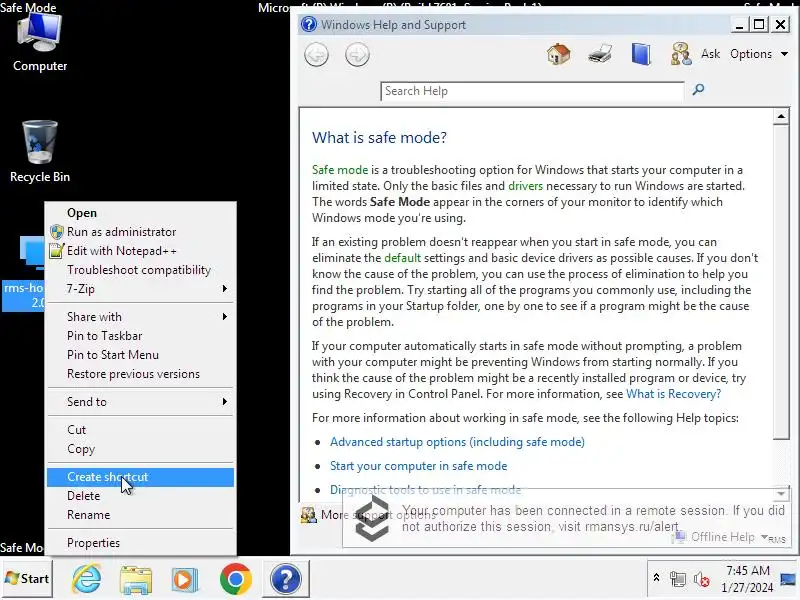Click the green 'default' glossary term
The image size is (800, 600).
point(403,258)
